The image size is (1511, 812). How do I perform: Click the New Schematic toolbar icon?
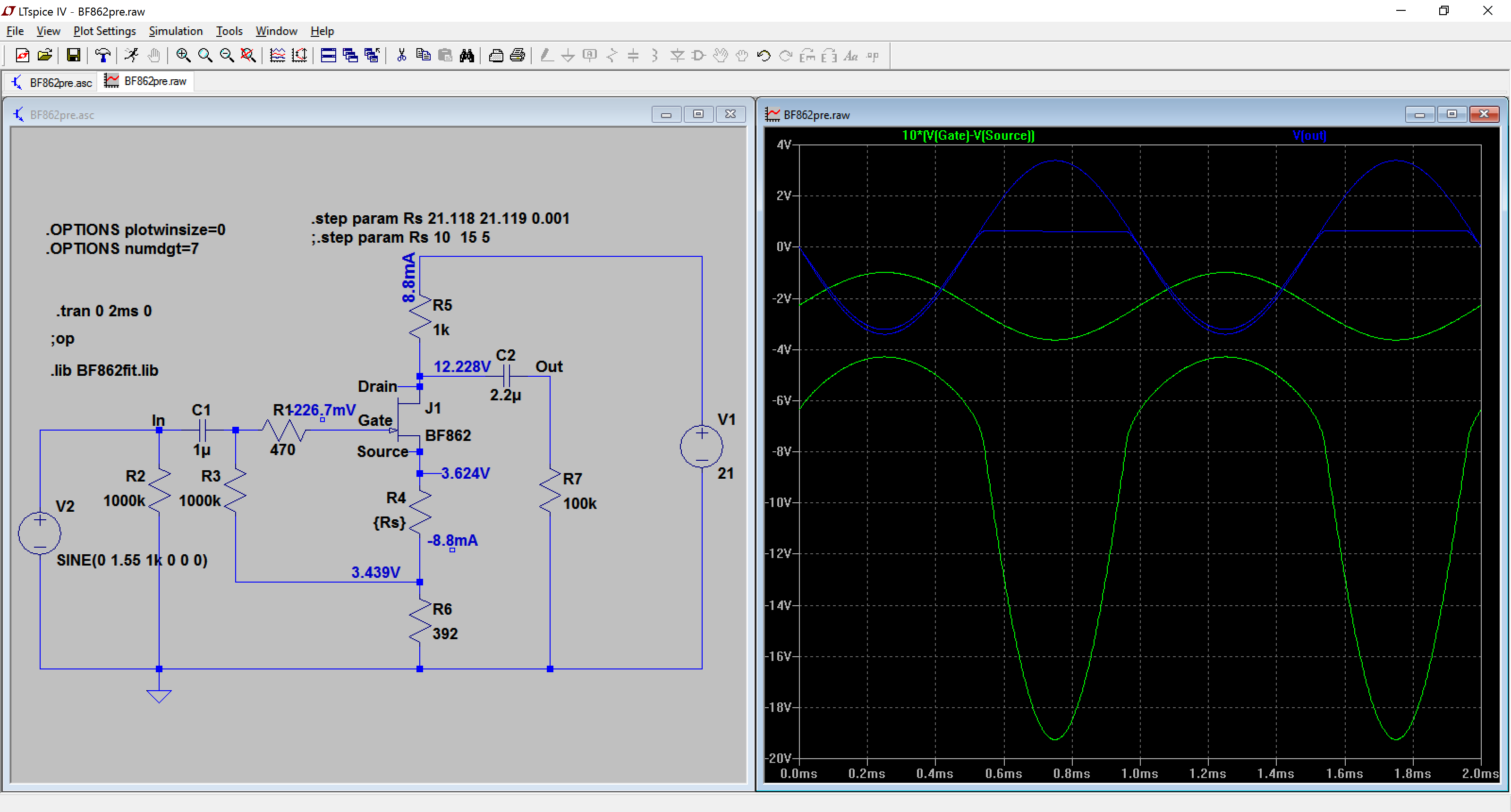[22, 56]
